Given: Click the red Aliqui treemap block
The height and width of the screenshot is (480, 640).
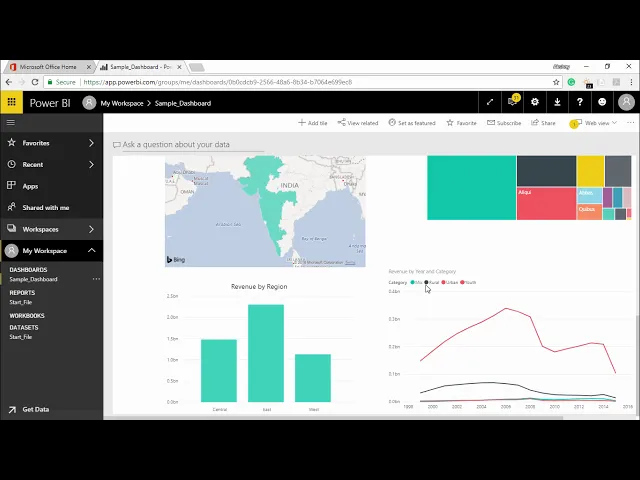Looking at the screenshot, I should coord(546,204).
